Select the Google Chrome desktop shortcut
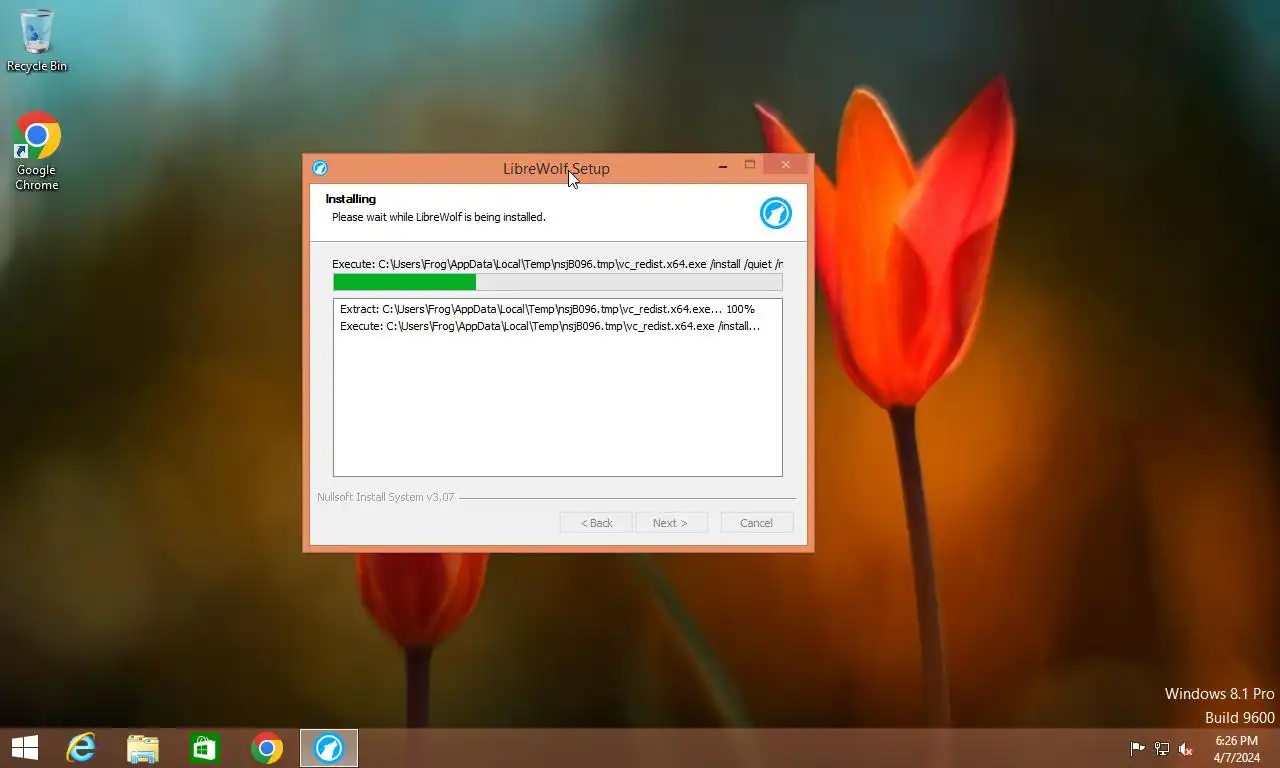1280x768 pixels. coord(37,151)
